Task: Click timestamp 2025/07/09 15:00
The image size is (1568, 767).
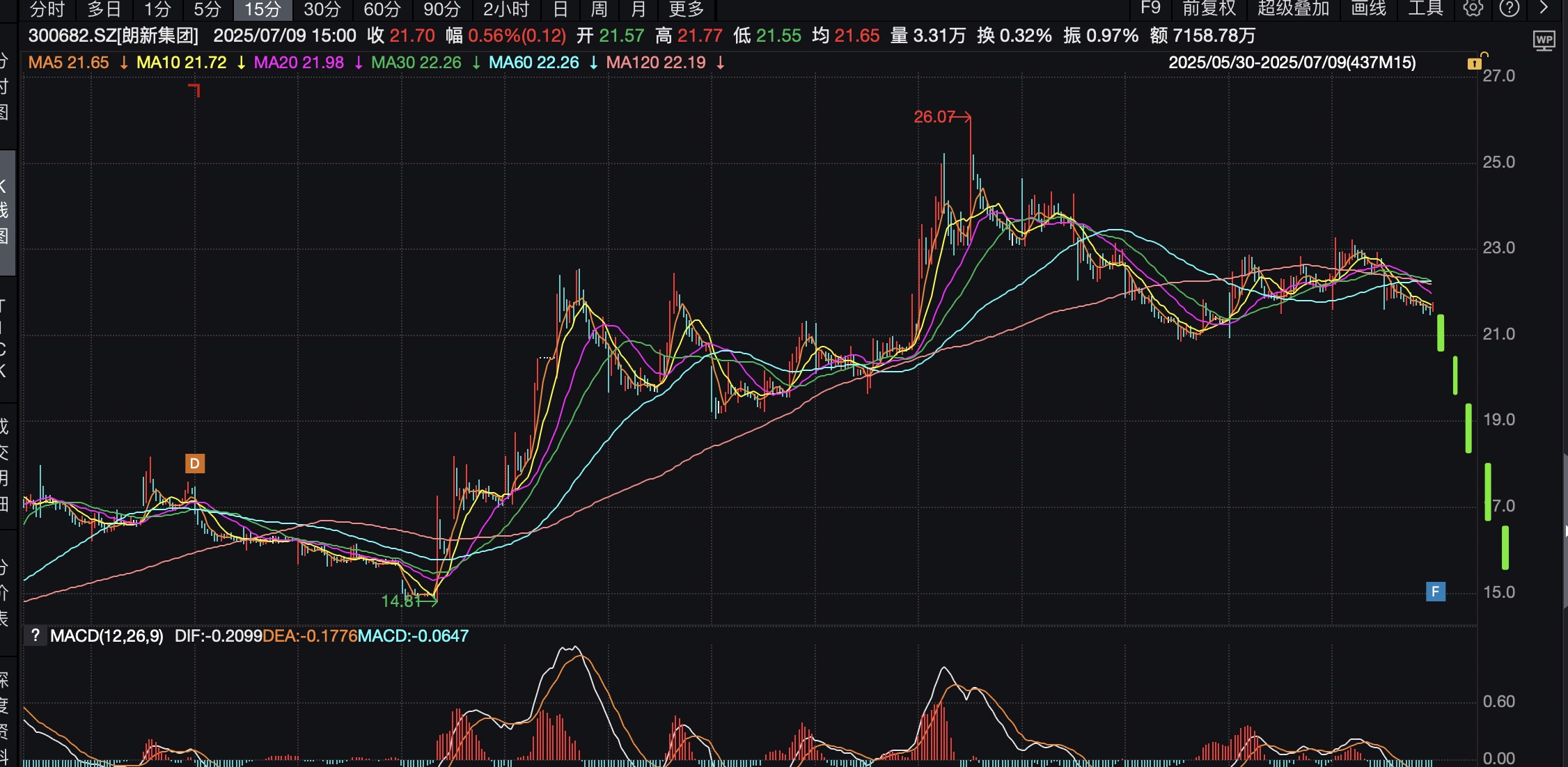Action: 285,35
